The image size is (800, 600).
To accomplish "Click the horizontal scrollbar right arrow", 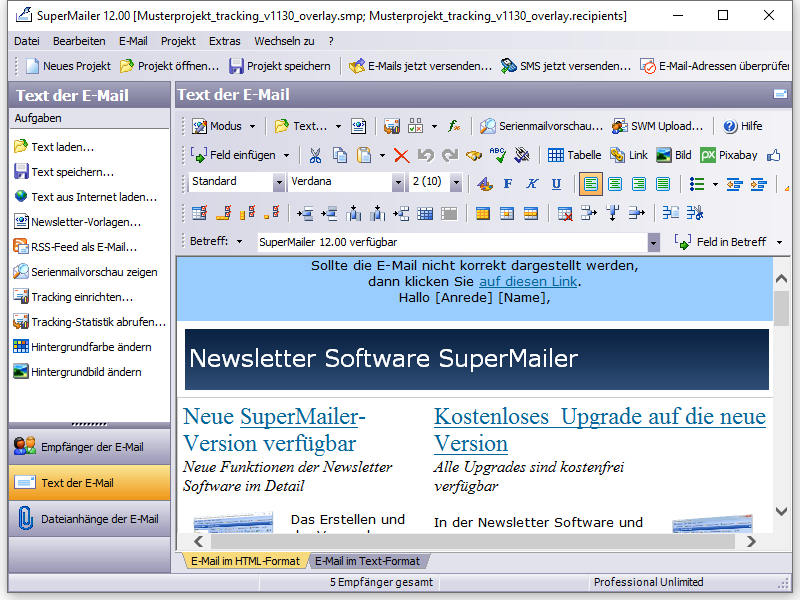I will click(751, 541).
